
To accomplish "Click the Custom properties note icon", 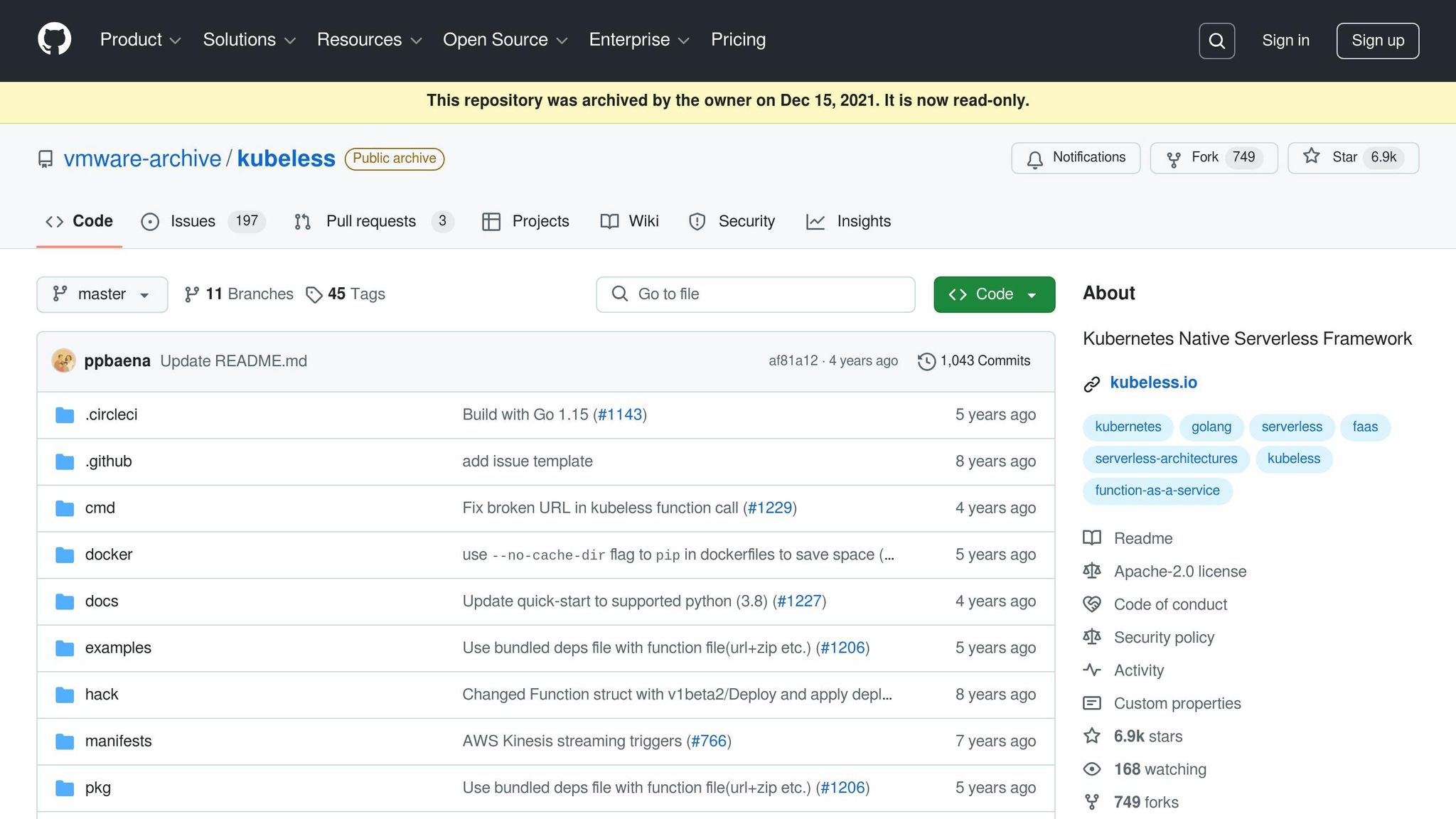I will pyautogui.click(x=1092, y=703).
